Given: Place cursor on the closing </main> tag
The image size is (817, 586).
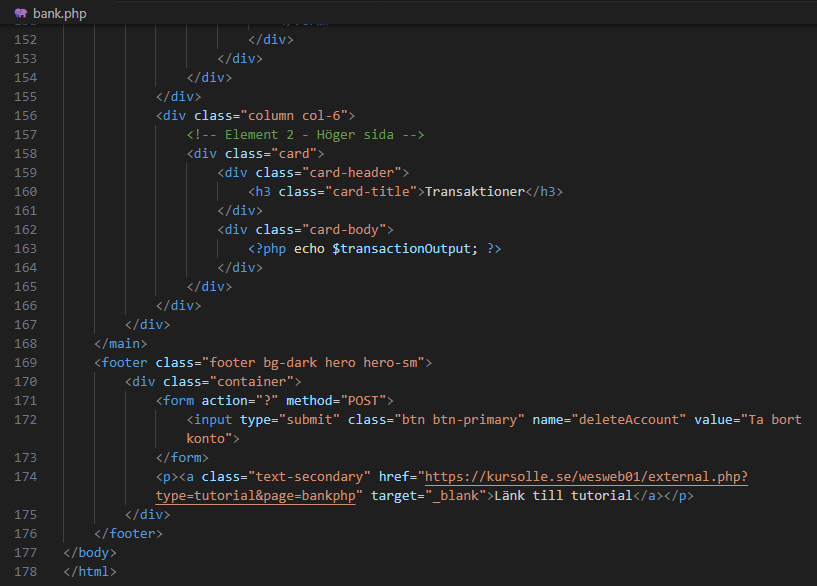Looking at the screenshot, I should coord(121,344).
